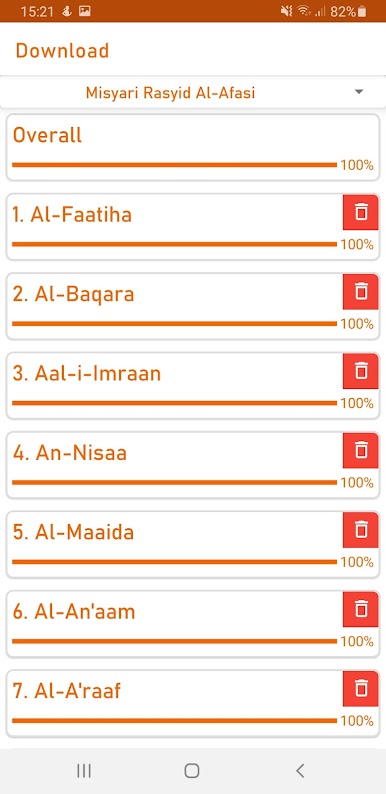Tap the Overall progress card
The width and height of the screenshot is (386, 794).
193,147
